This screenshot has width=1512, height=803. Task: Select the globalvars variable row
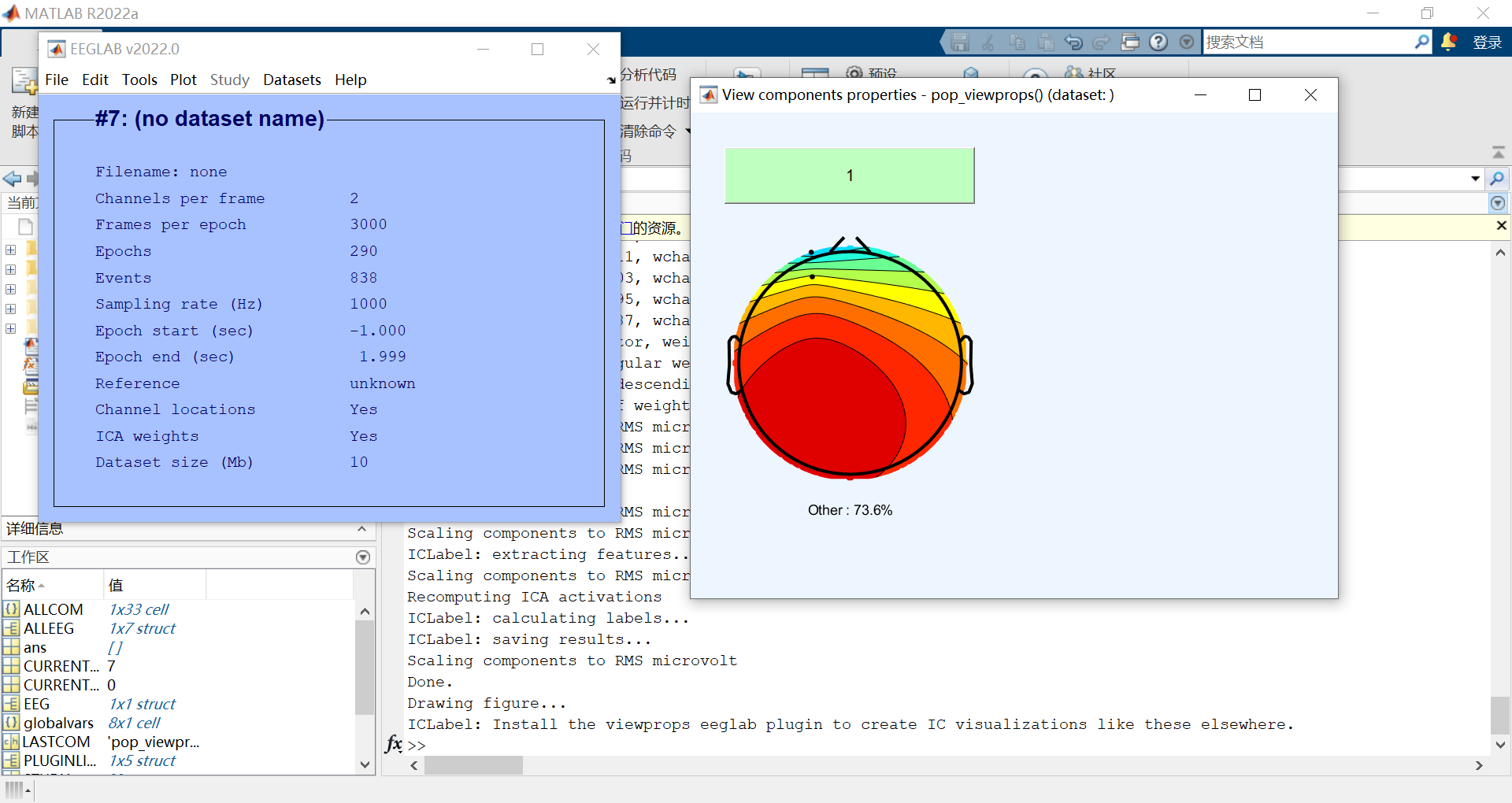[177, 723]
